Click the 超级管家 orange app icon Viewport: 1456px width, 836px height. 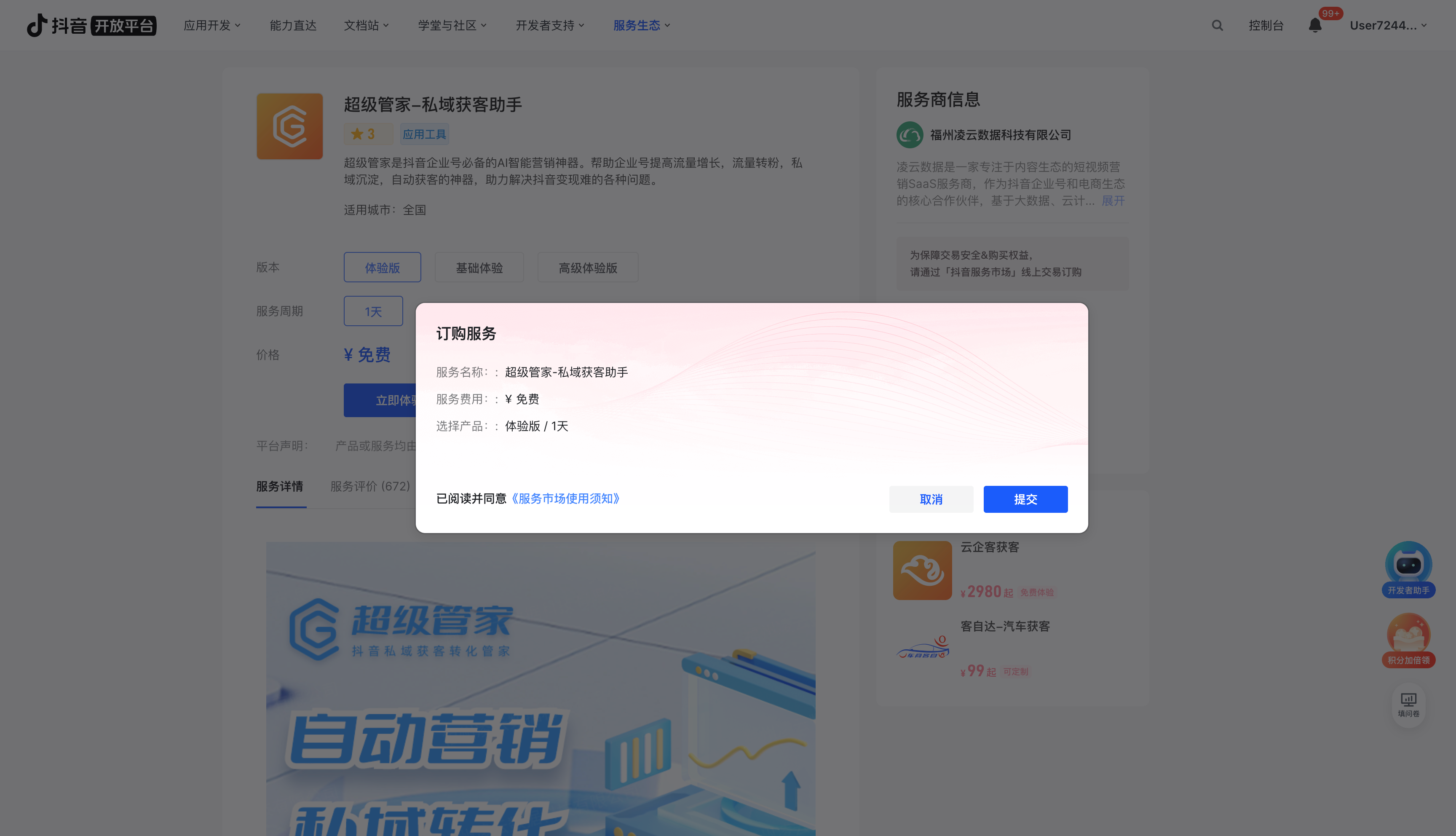[x=289, y=126]
